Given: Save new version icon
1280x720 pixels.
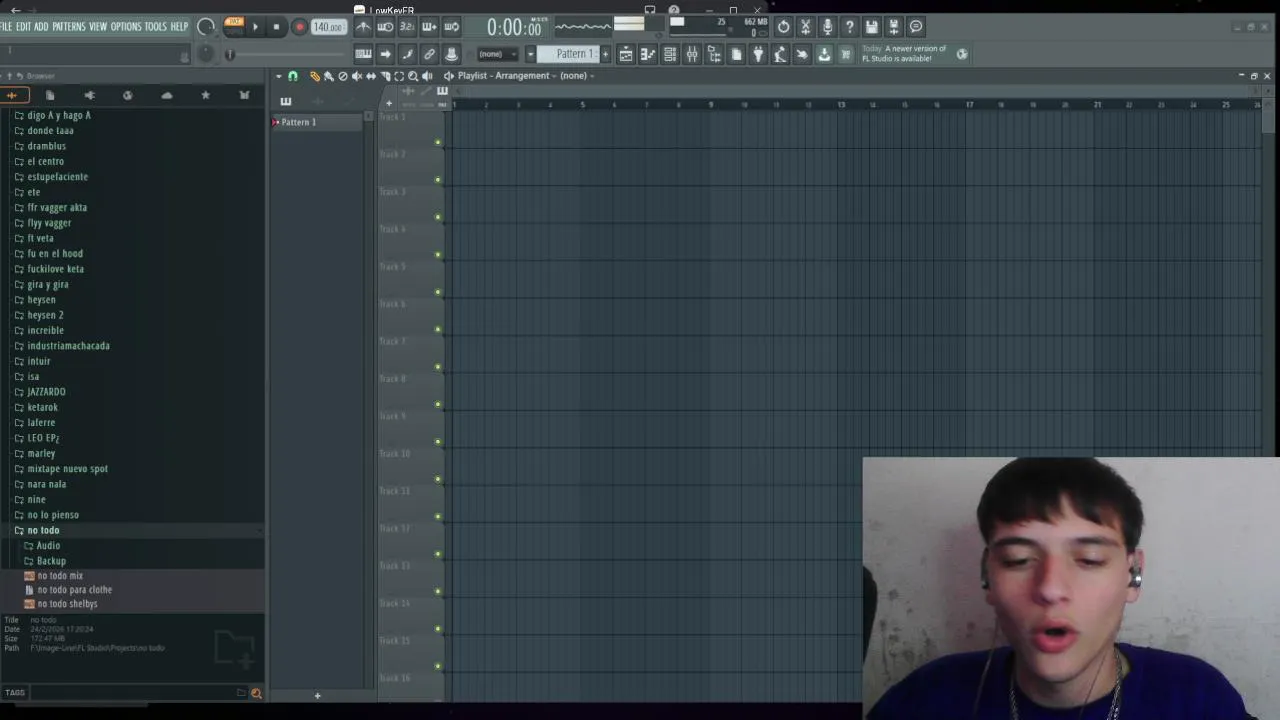Looking at the screenshot, I should (x=893, y=27).
